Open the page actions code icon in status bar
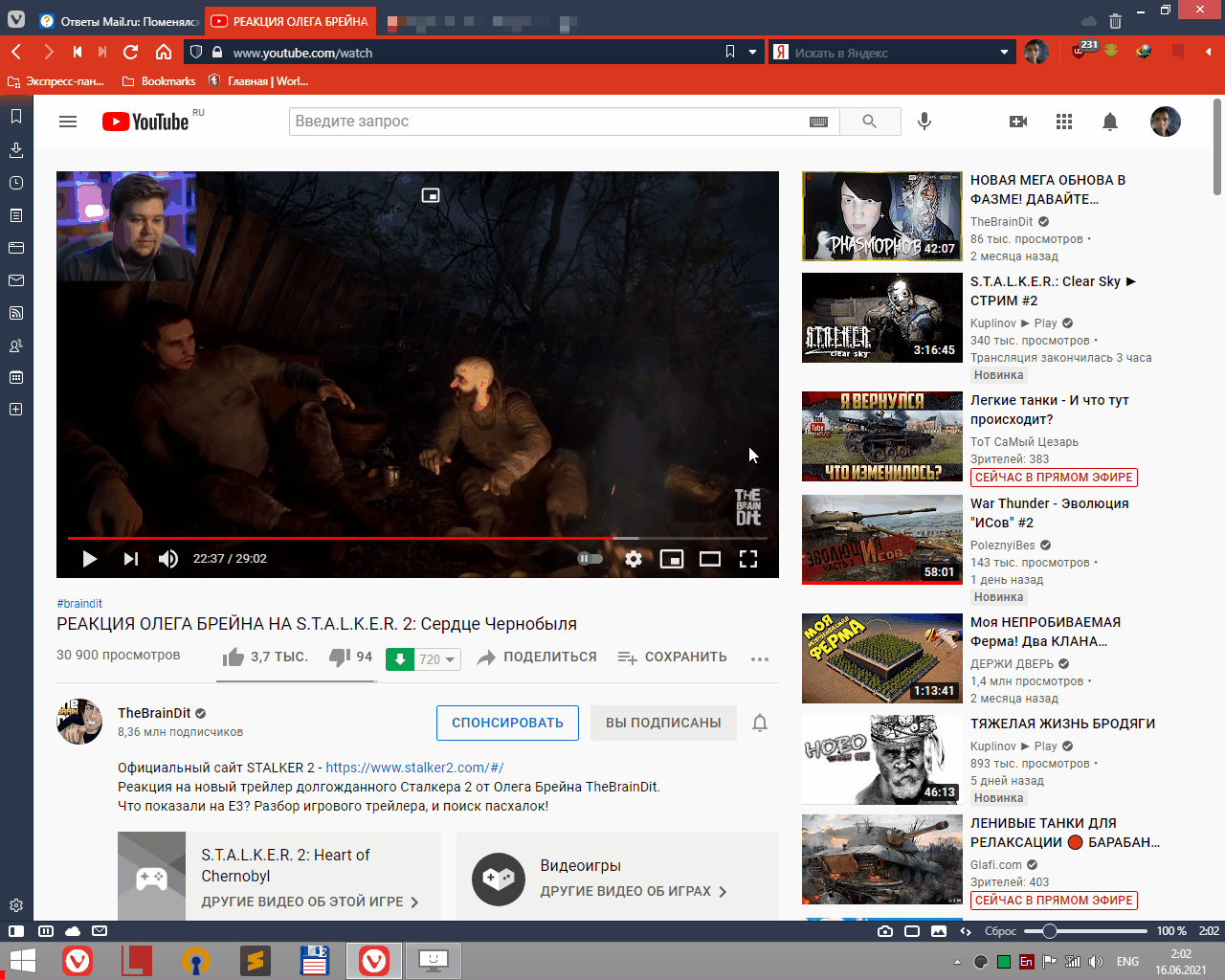 click(x=966, y=931)
